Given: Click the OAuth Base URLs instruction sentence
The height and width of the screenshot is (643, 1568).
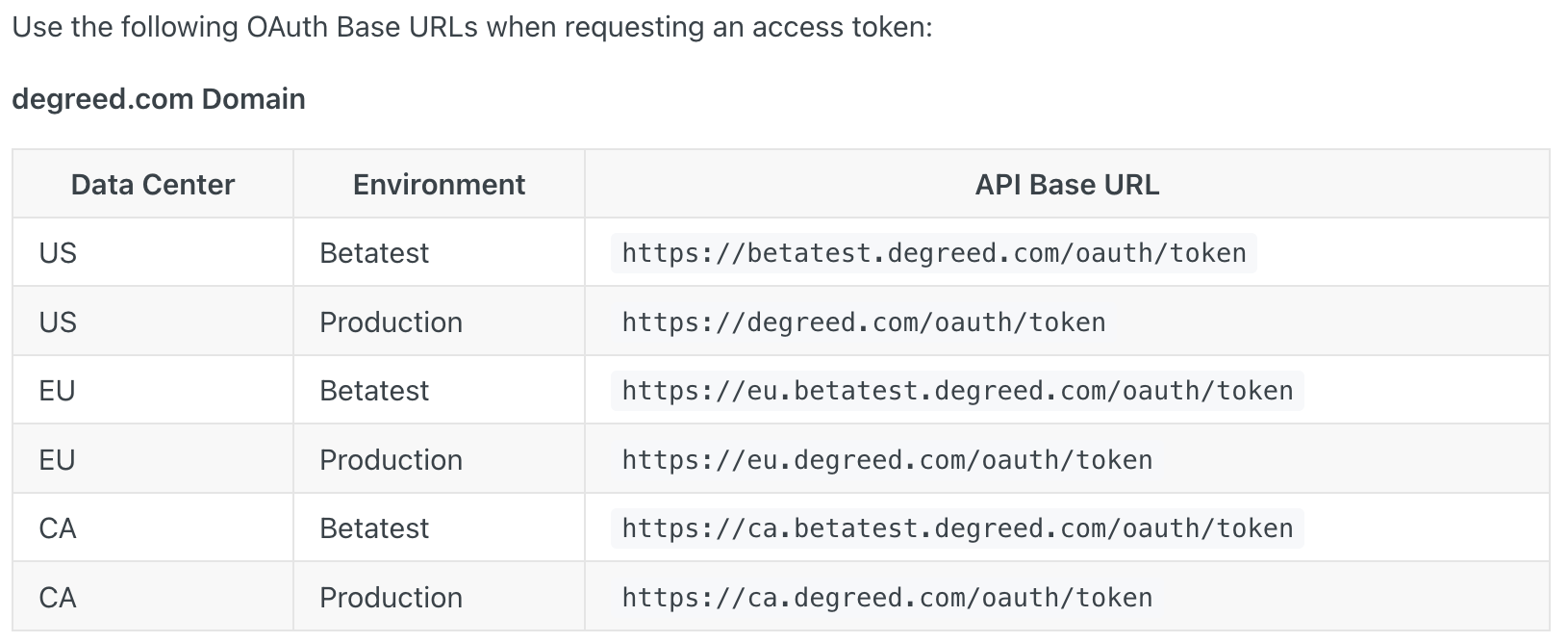Looking at the screenshot, I should (x=472, y=27).
